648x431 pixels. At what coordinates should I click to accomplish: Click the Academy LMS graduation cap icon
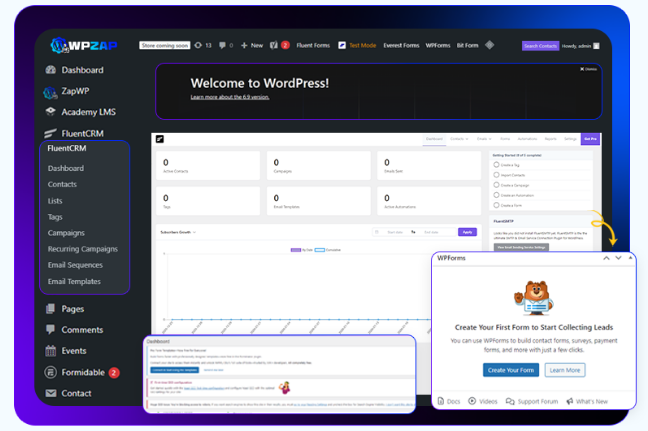click(50, 111)
